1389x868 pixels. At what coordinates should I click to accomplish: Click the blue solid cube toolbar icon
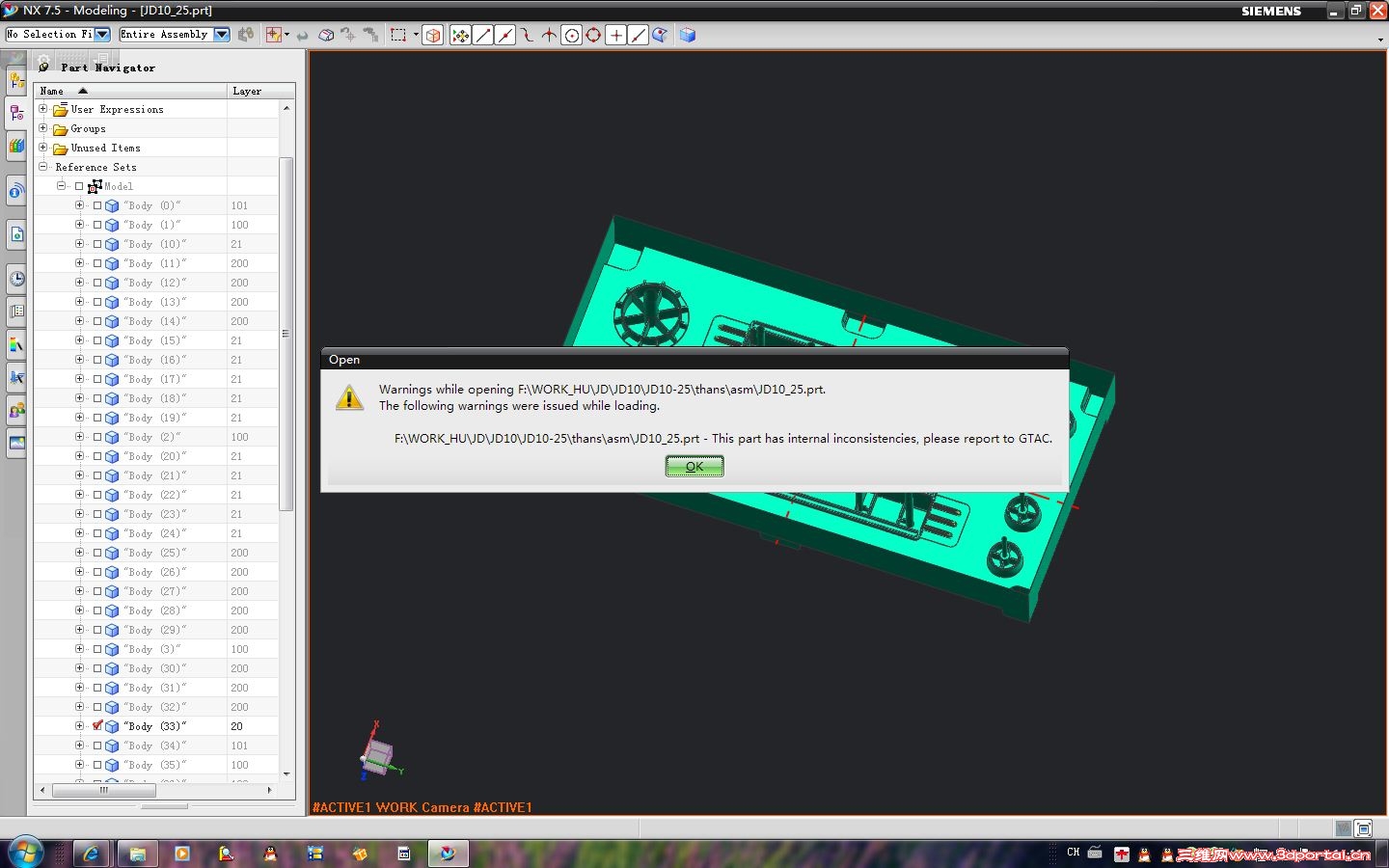tap(688, 35)
